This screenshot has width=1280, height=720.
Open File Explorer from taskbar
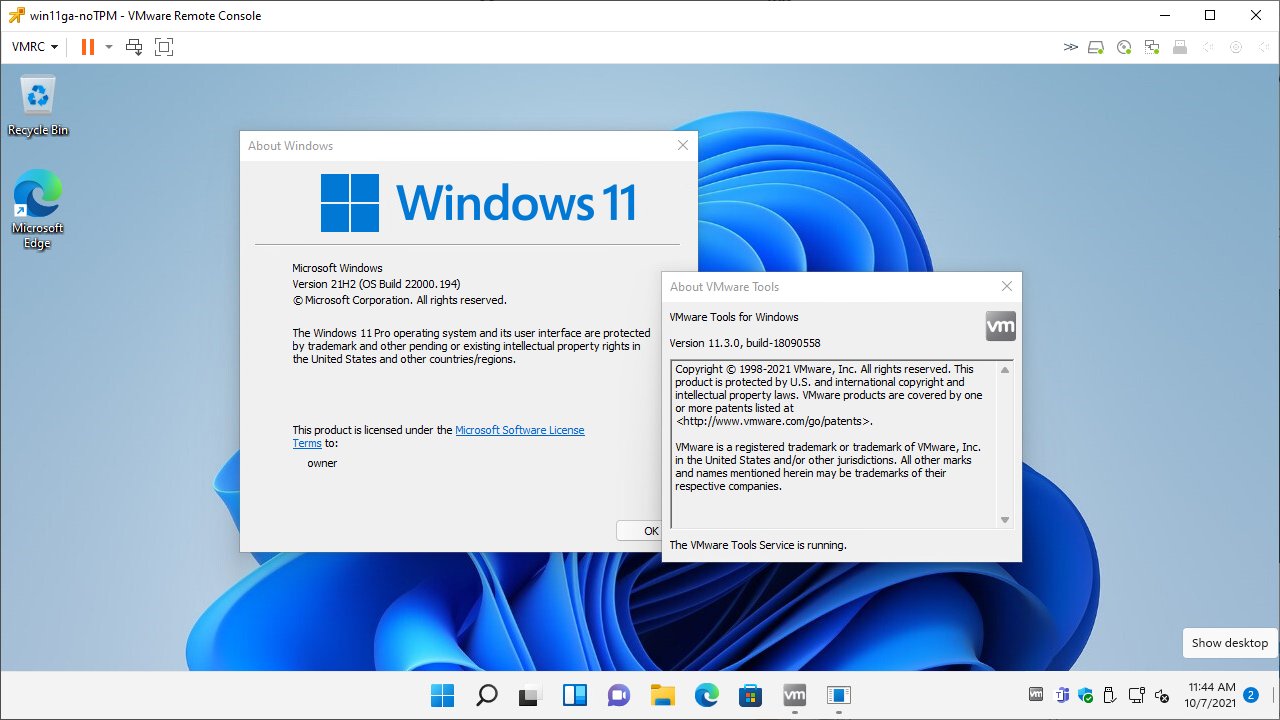point(662,695)
